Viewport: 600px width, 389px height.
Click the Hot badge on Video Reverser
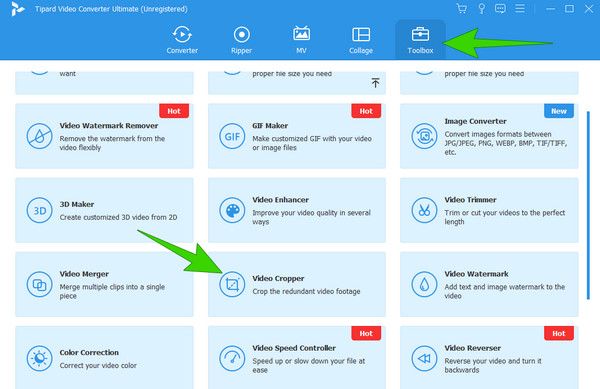click(559, 333)
